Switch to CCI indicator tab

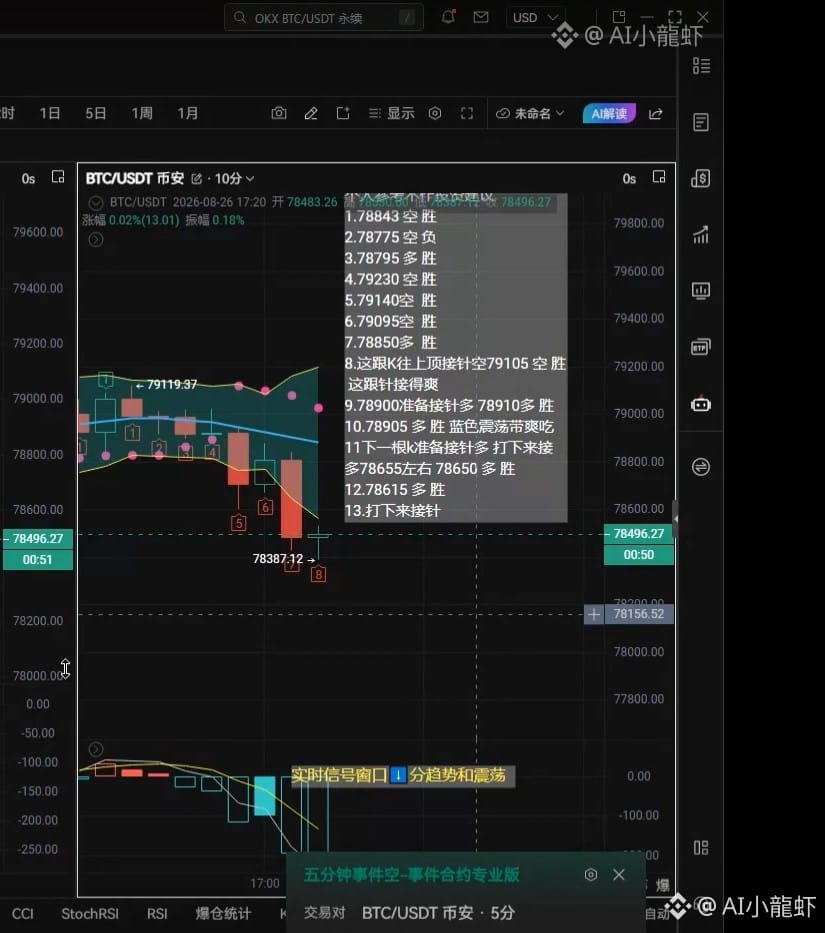pos(23,913)
